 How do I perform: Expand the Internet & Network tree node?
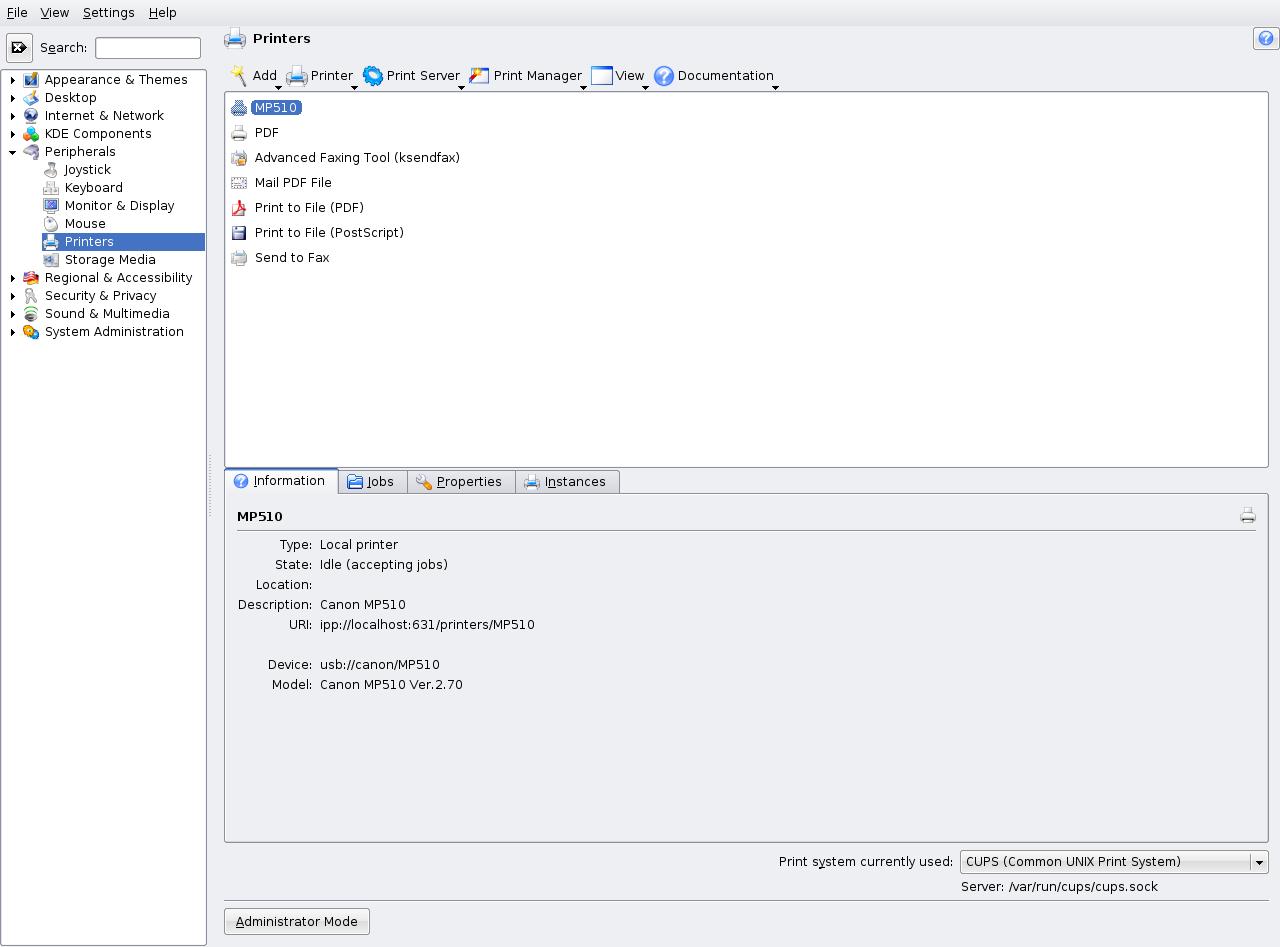point(13,116)
